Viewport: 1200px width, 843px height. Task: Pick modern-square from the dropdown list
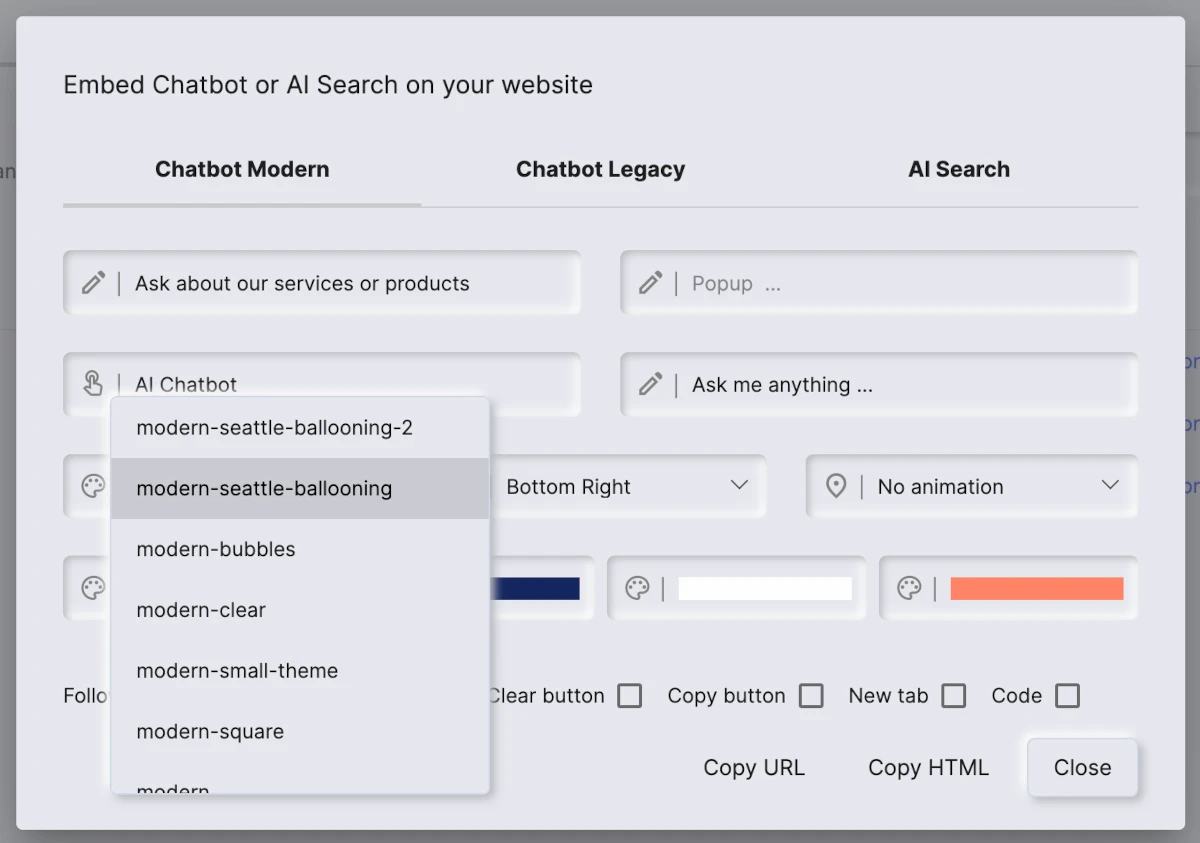click(300, 732)
